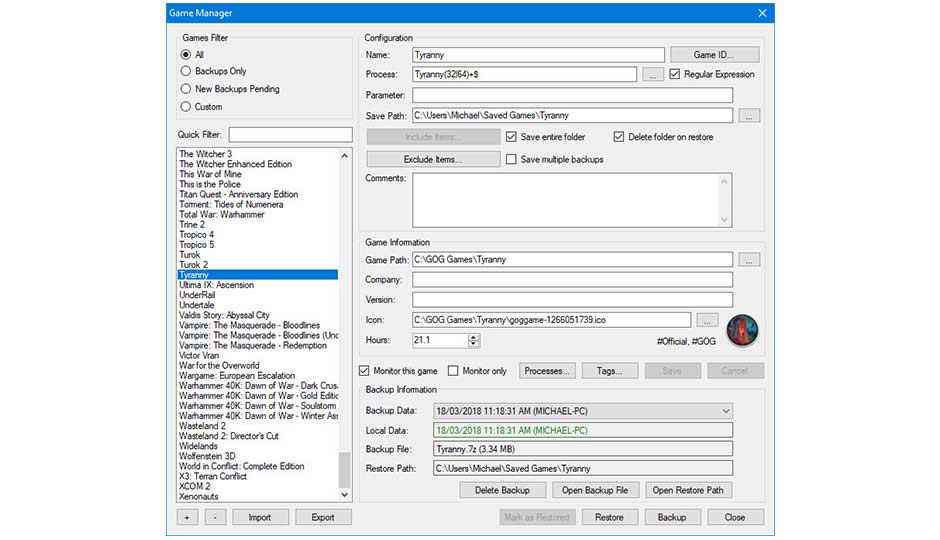Image resolution: width=940 pixels, height=540 pixels.
Task: Click the Tyranny game icon thumbnail
Action: [742, 330]
